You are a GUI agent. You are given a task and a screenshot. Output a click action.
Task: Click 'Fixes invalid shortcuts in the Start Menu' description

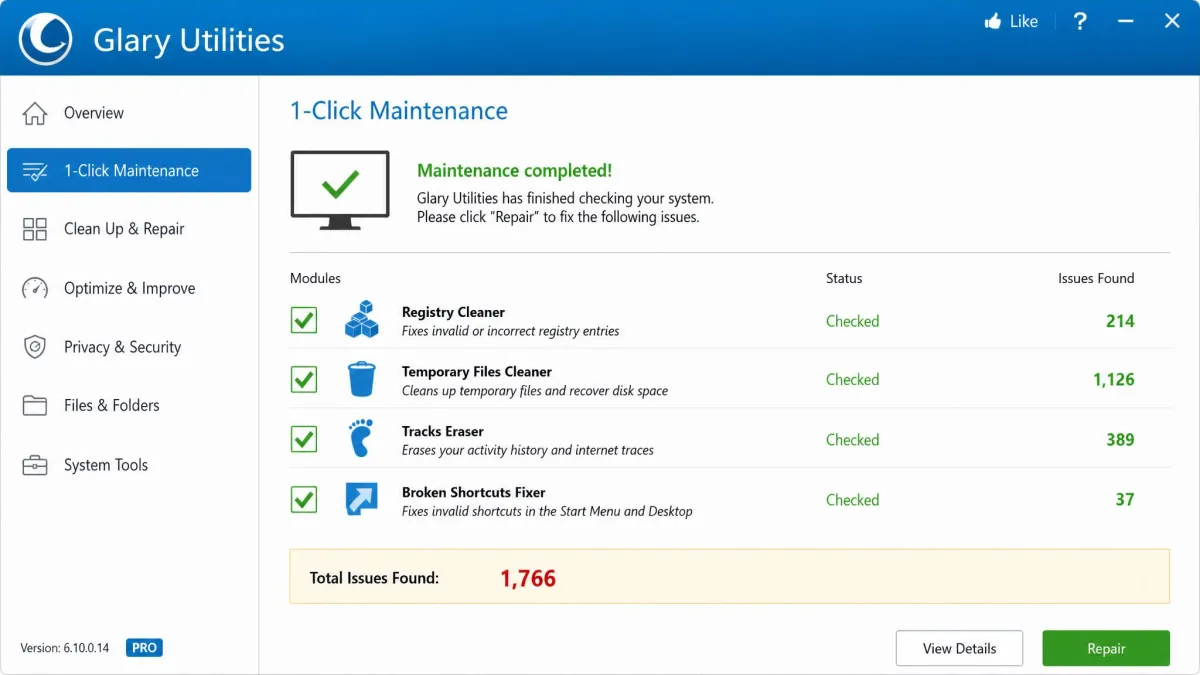[547, 511]
